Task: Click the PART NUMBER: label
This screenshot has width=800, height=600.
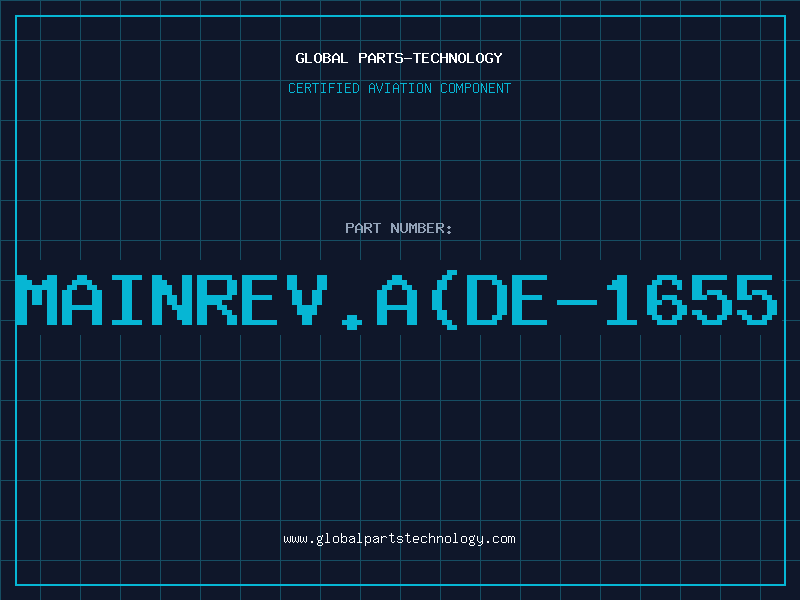Action: pos(399,228)
